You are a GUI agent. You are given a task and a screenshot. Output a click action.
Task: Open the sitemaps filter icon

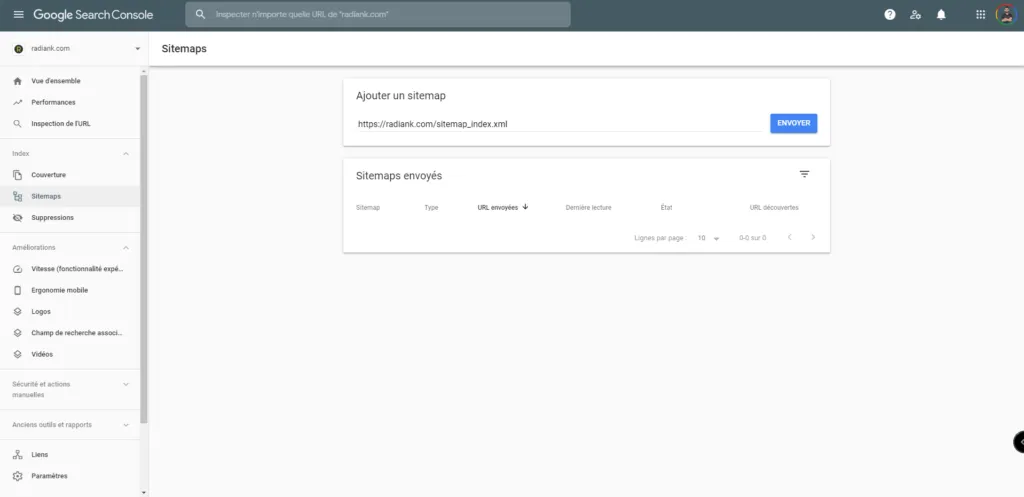pos(805,174)
